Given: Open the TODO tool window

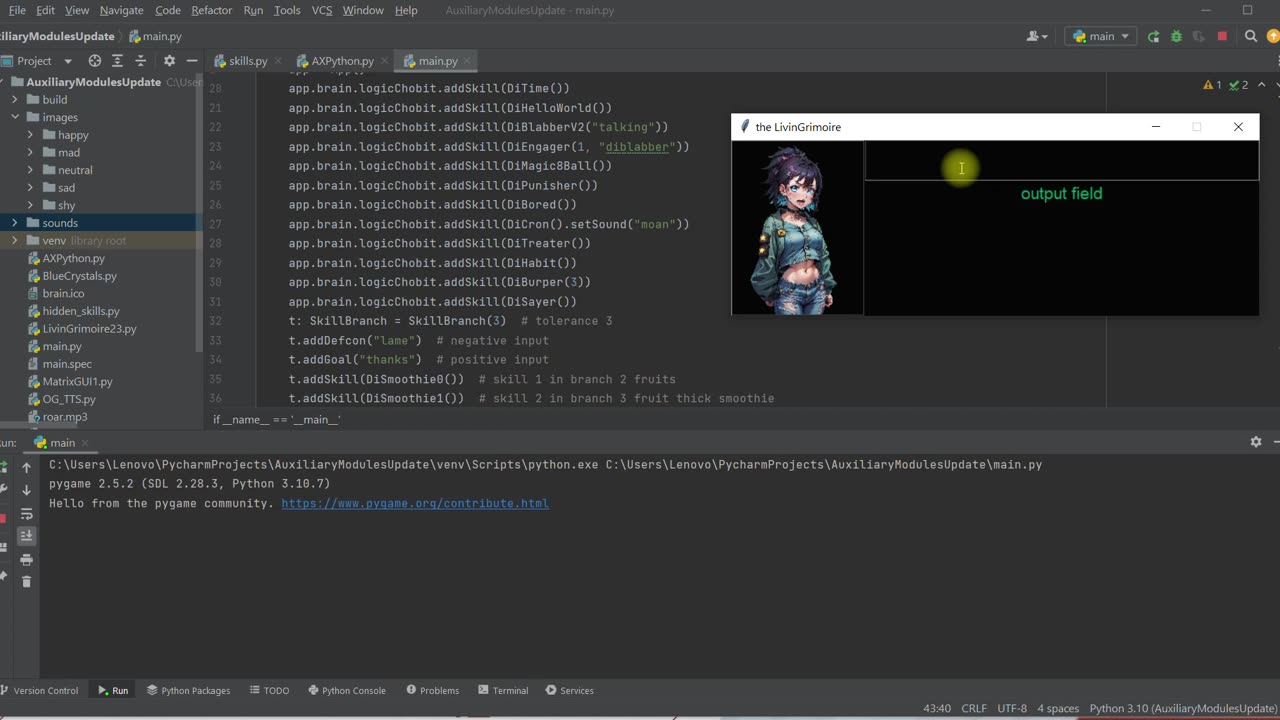Looking at the screenshot, I should coord(269,690).
